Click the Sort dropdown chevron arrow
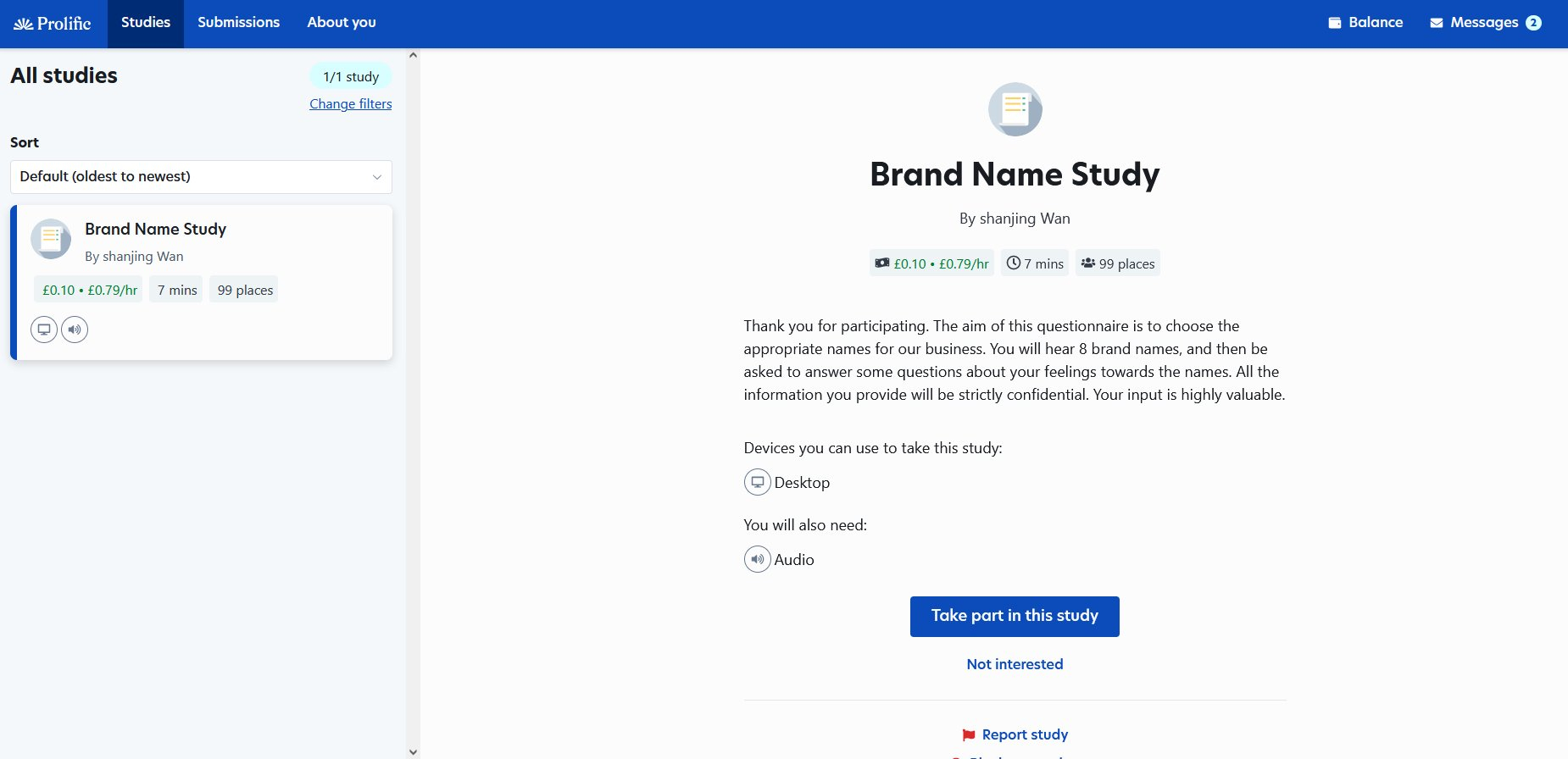1568x759 pixels. 377,177
